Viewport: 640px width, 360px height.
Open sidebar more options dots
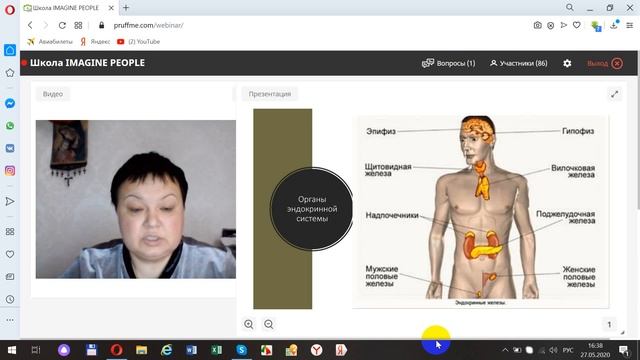tap(10, 320)
